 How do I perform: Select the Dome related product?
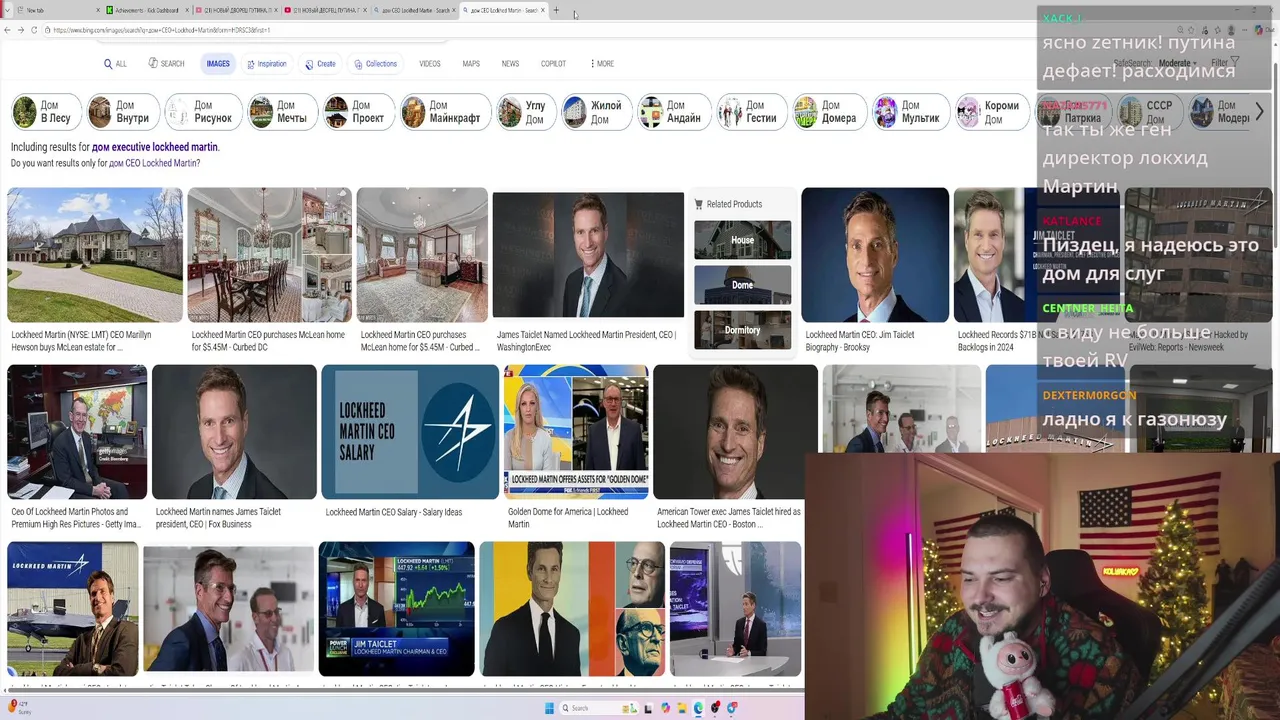pyautogui.click(x=742, y=285)
